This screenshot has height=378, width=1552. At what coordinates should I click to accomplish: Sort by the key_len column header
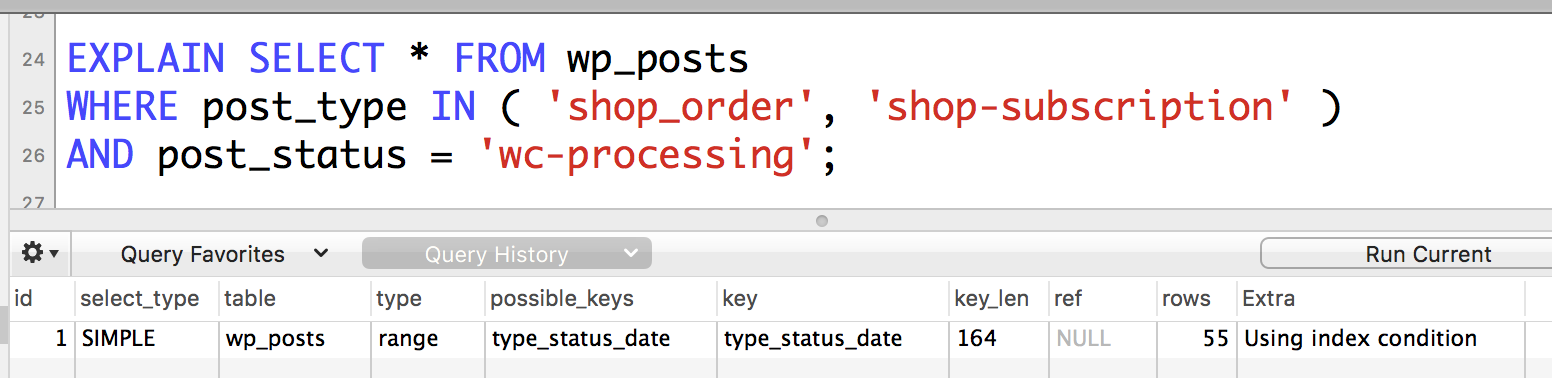[x=998, y=298]
